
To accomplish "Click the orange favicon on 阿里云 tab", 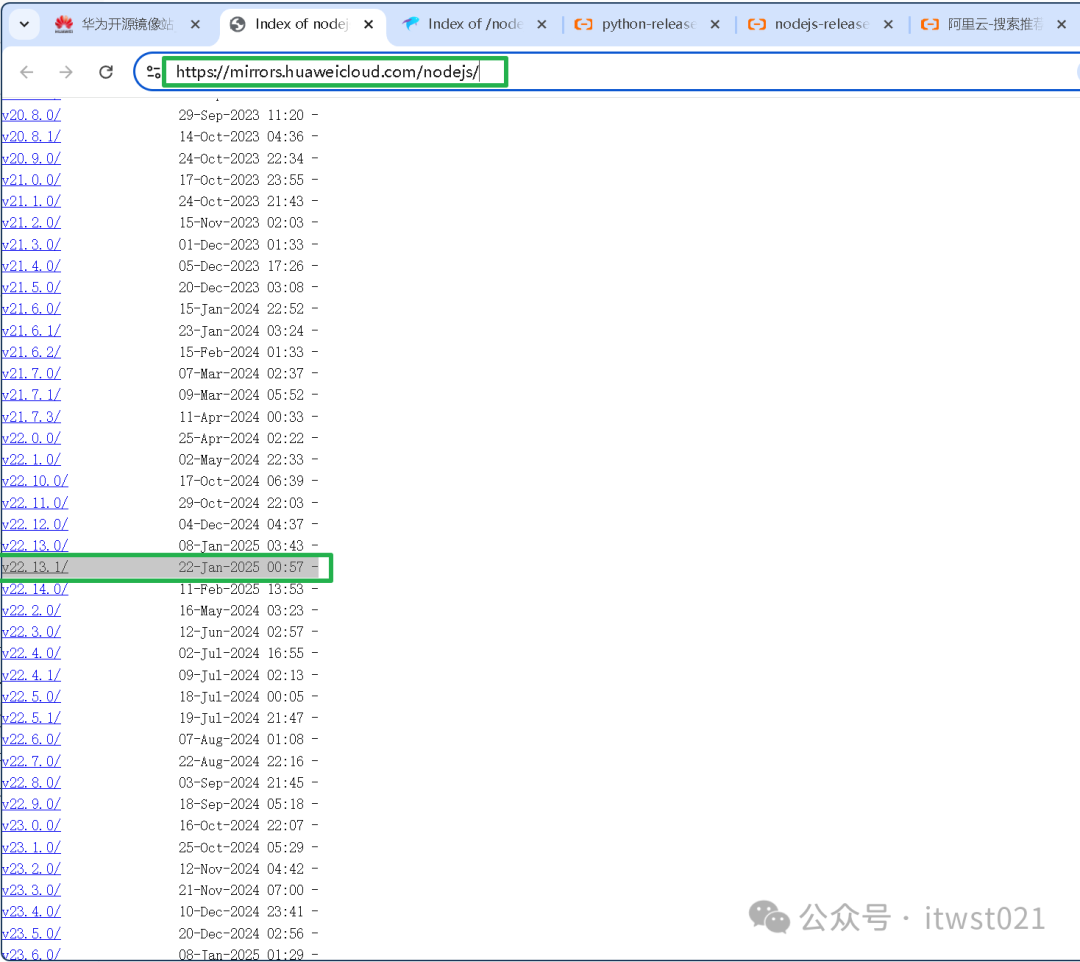I will (x=930, y=24).
